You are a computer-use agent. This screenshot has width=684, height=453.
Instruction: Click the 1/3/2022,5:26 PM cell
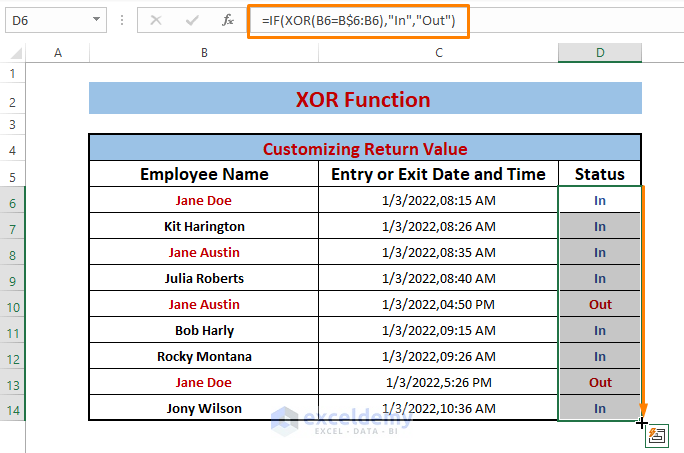tap(438, 382)
